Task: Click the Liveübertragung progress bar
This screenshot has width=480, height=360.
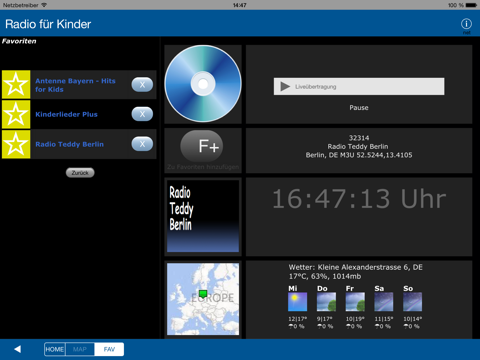Action: point(359,87)
